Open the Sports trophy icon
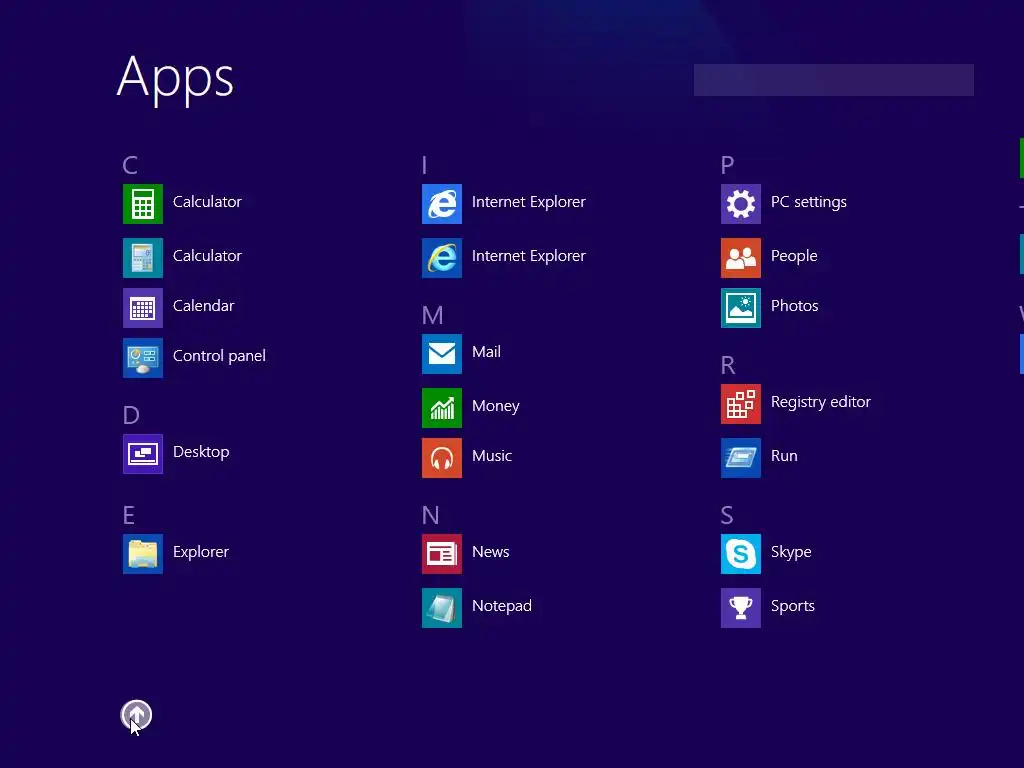Image resolution: width=1024 pixels, height=768 pixels. 741,608
